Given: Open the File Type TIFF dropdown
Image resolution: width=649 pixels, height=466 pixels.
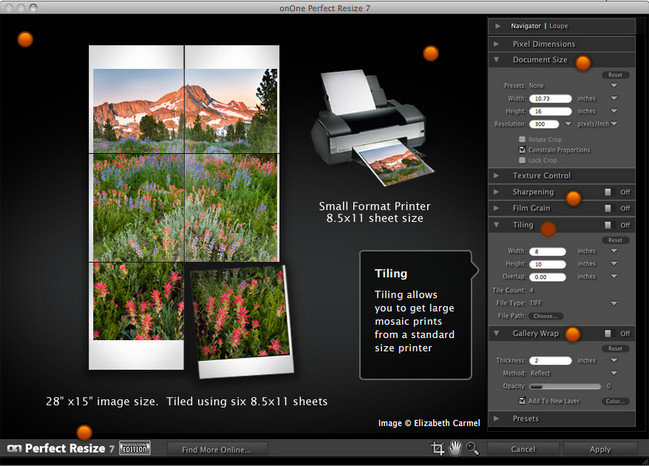Looking at the screenshot, I should pyautogui.click(x=614, y=303).
